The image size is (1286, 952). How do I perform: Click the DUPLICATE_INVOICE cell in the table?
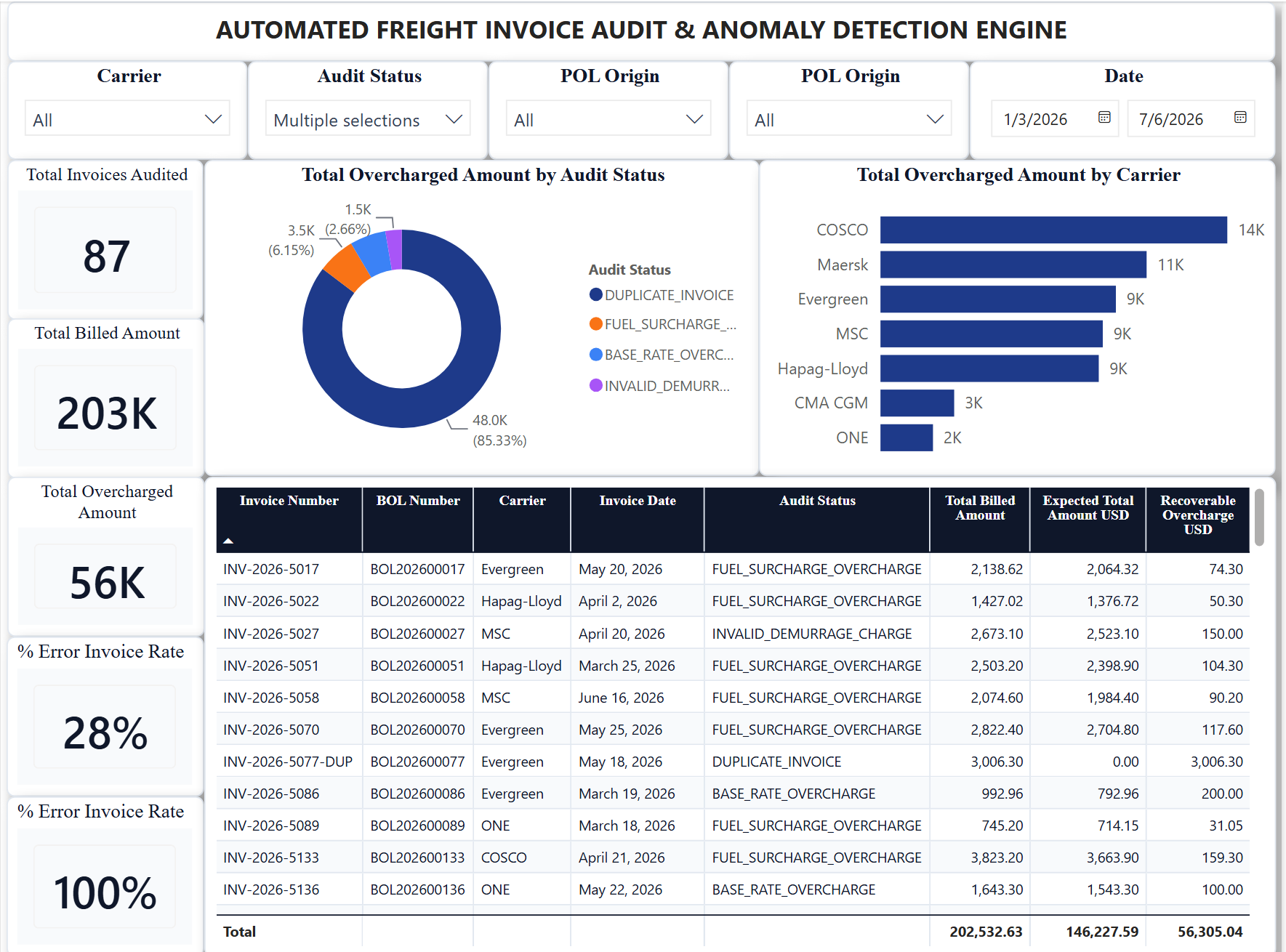click(x=776, y=762)
